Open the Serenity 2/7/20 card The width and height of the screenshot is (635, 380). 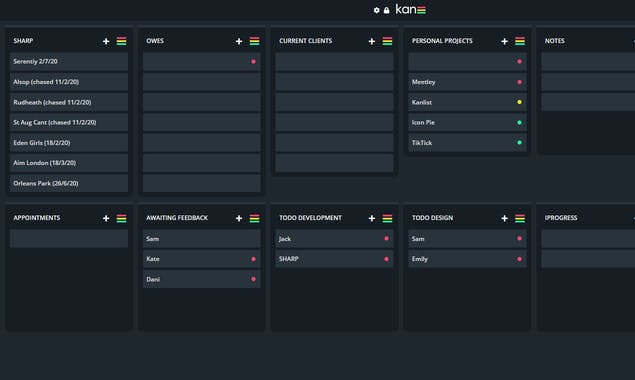coord(69,62)
